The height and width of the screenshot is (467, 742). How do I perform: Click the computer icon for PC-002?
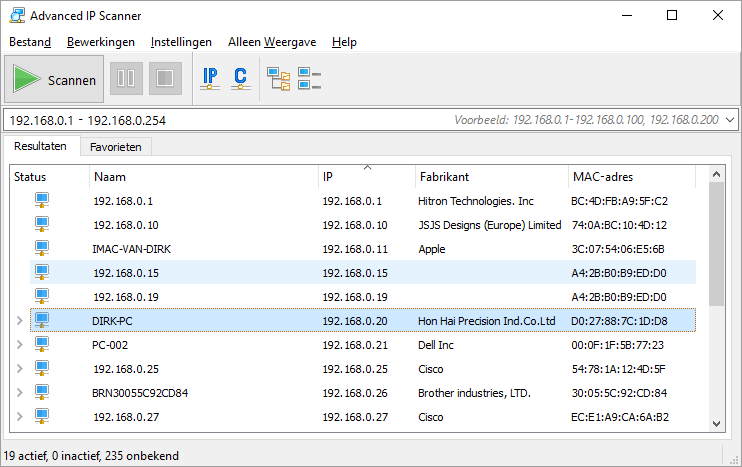click(x=42, y=344)
